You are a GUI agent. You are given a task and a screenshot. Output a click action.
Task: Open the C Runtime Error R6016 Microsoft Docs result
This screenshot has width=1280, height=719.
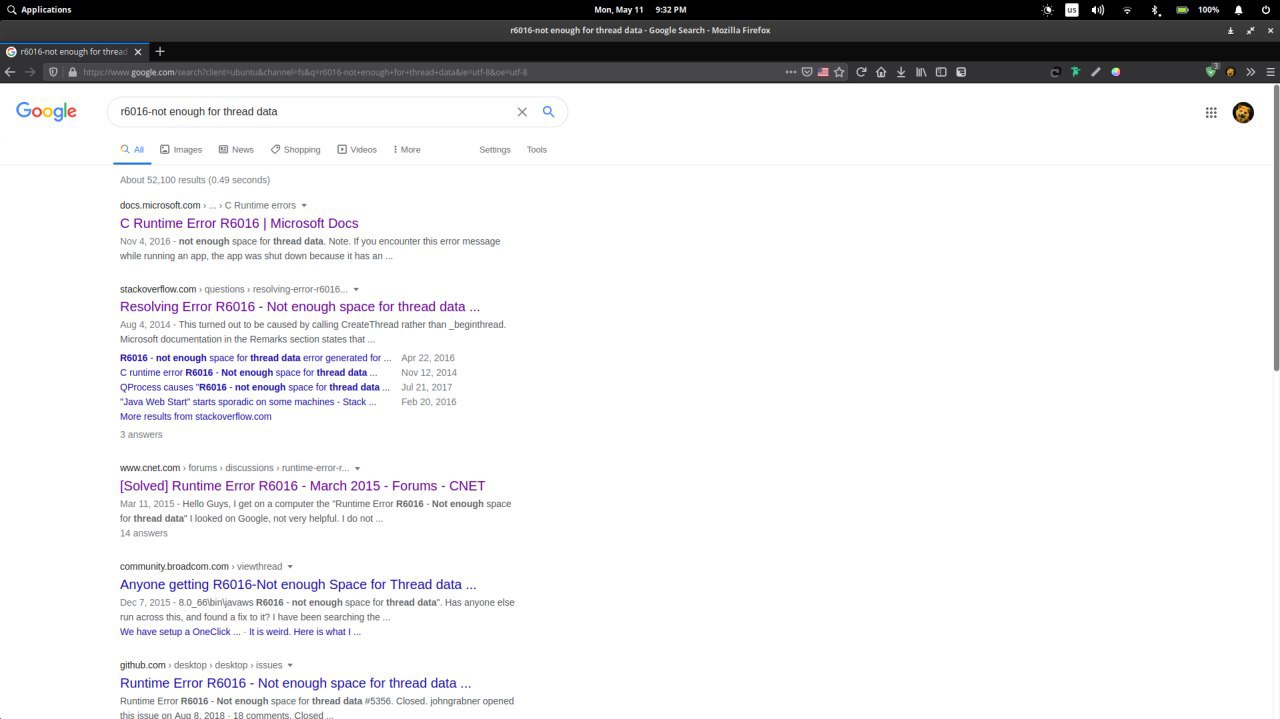(239, 223)
